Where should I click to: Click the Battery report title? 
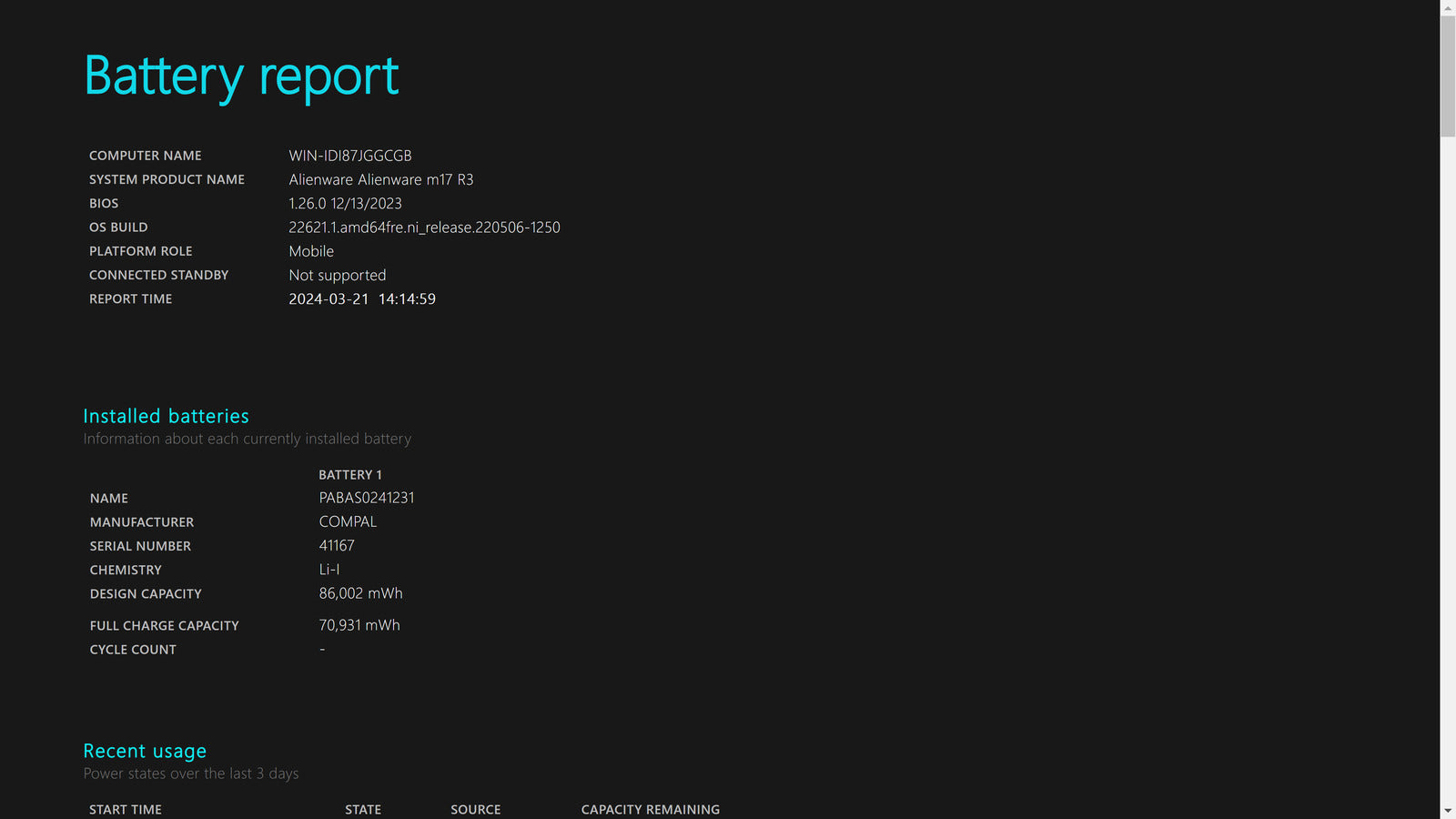[x=241, y=76]
